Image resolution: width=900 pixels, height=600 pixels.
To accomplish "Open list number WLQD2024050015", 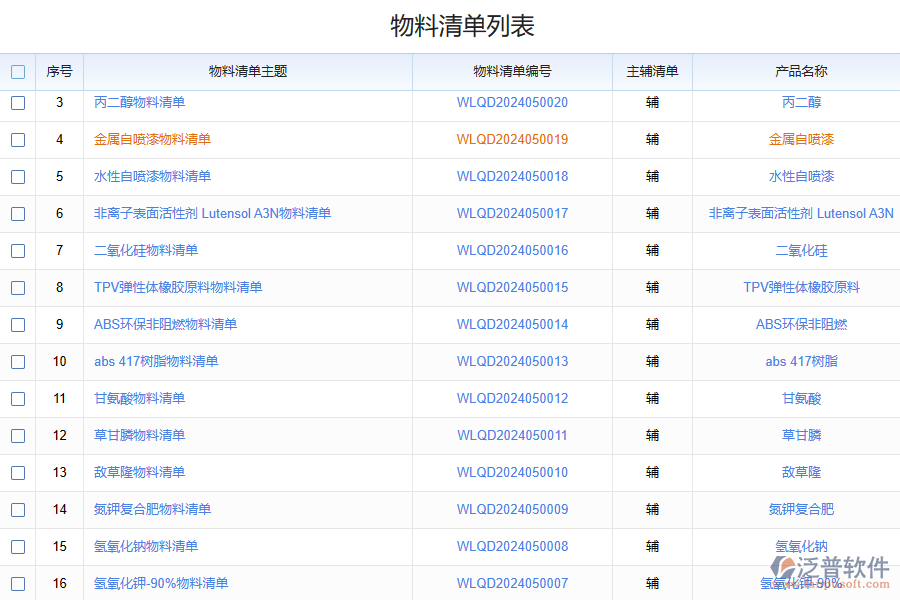I will [x=512, y=288].
